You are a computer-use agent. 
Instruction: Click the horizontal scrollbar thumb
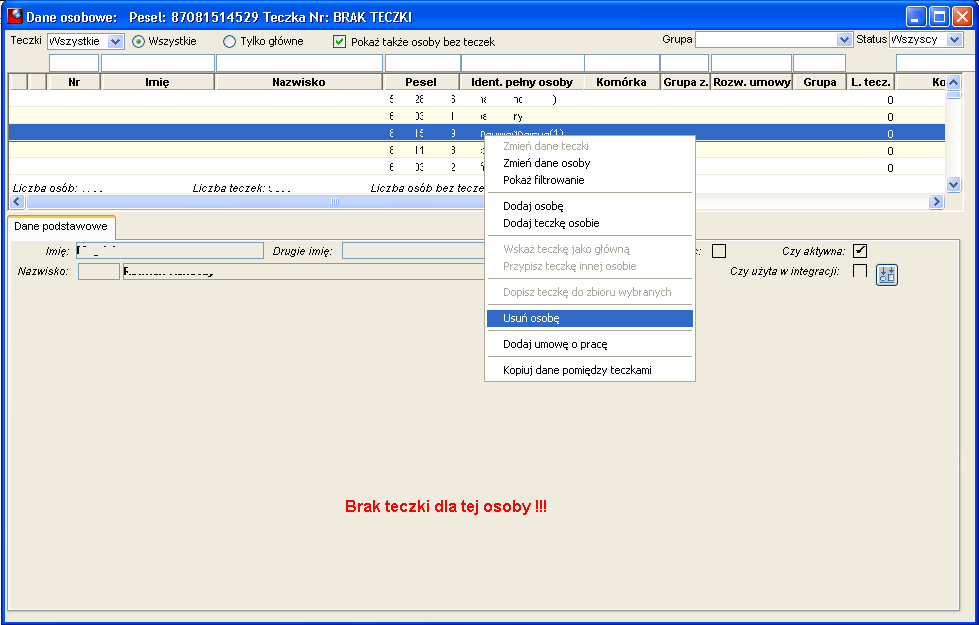point(334,201)
